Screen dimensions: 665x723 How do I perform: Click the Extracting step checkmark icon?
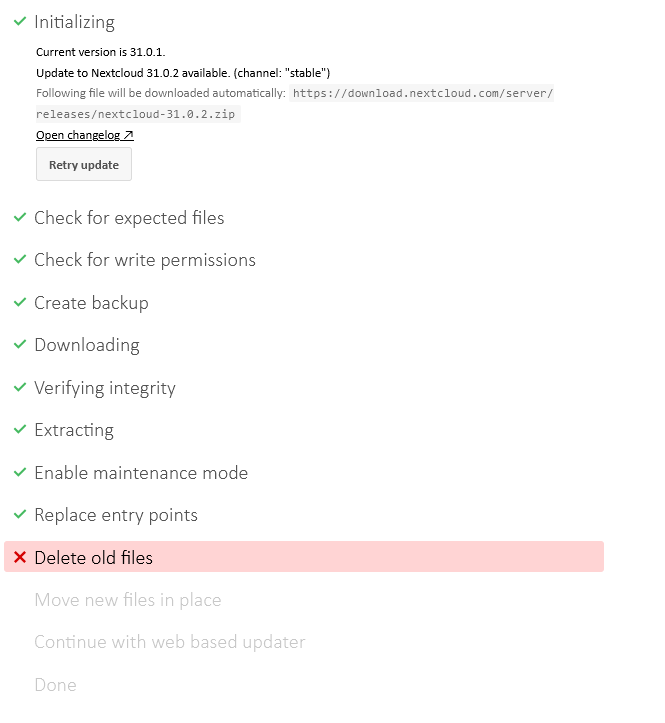[x=20, y=429]
